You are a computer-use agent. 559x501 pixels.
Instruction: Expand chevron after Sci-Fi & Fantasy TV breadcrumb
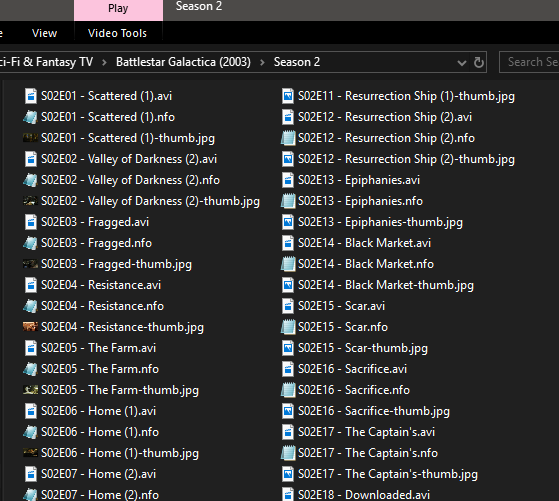pyautogui.click(x=104, y=63)
